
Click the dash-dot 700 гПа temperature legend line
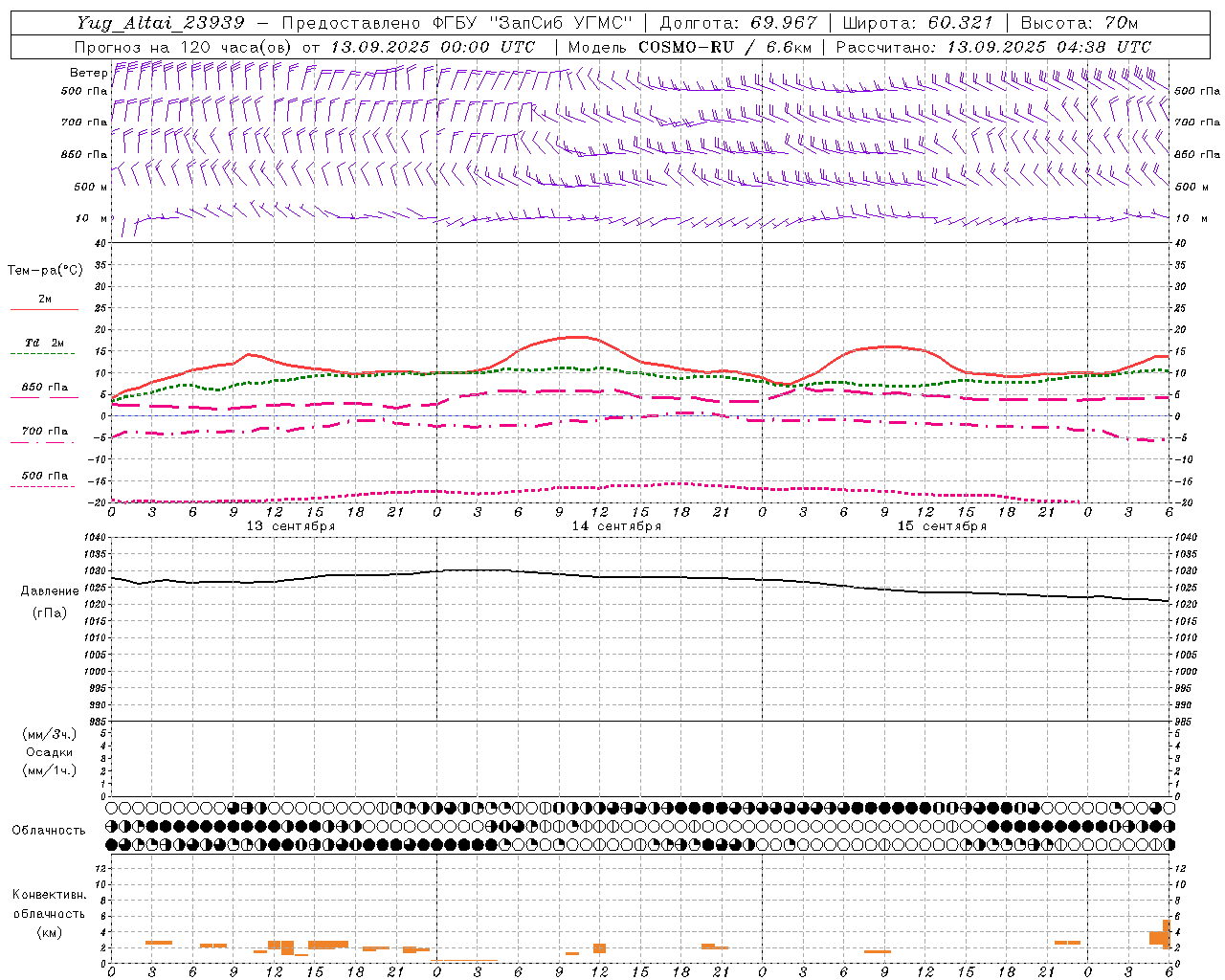[44, 442]
